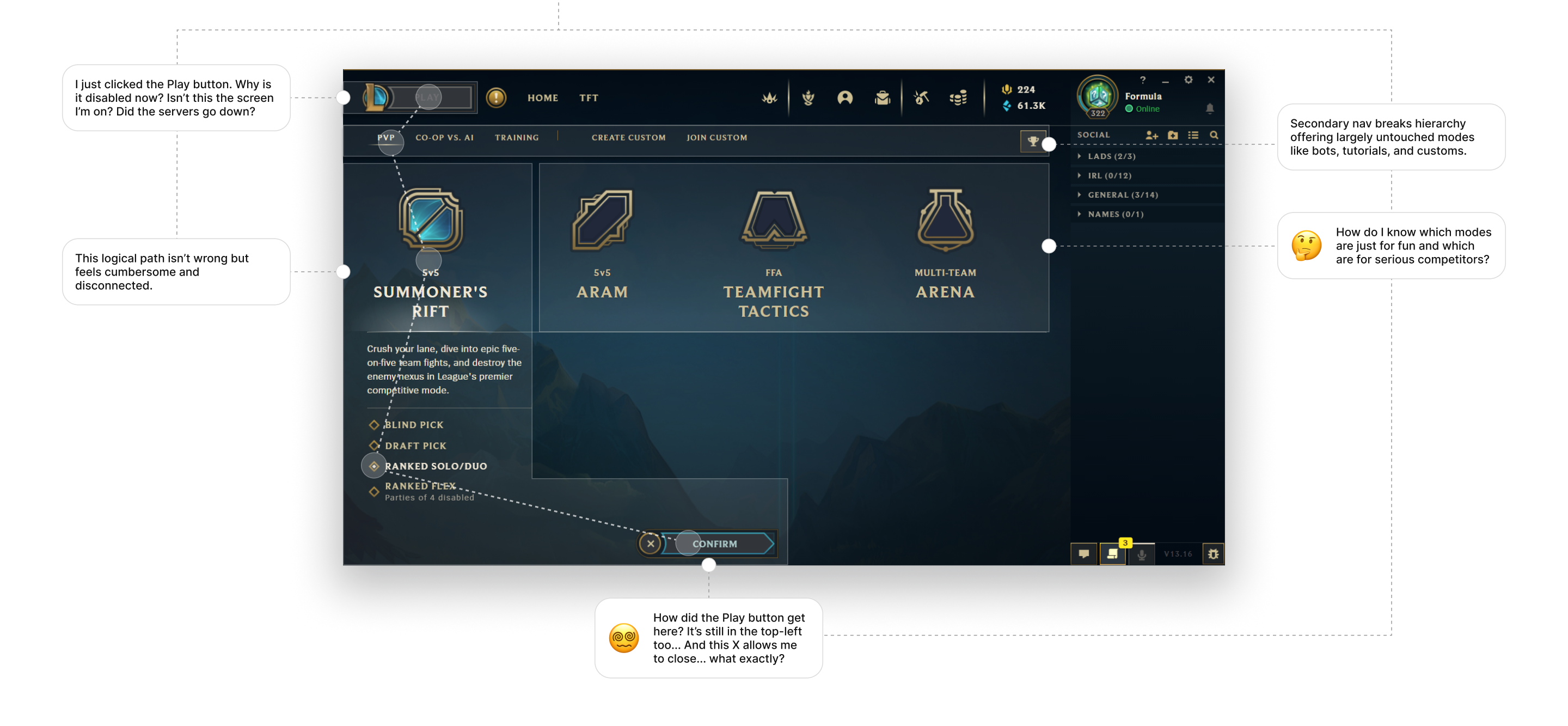Expand the GENERAL (3/14) friends group
The width and height of the screenshot is (1568, 726).
pos(1147,196)
